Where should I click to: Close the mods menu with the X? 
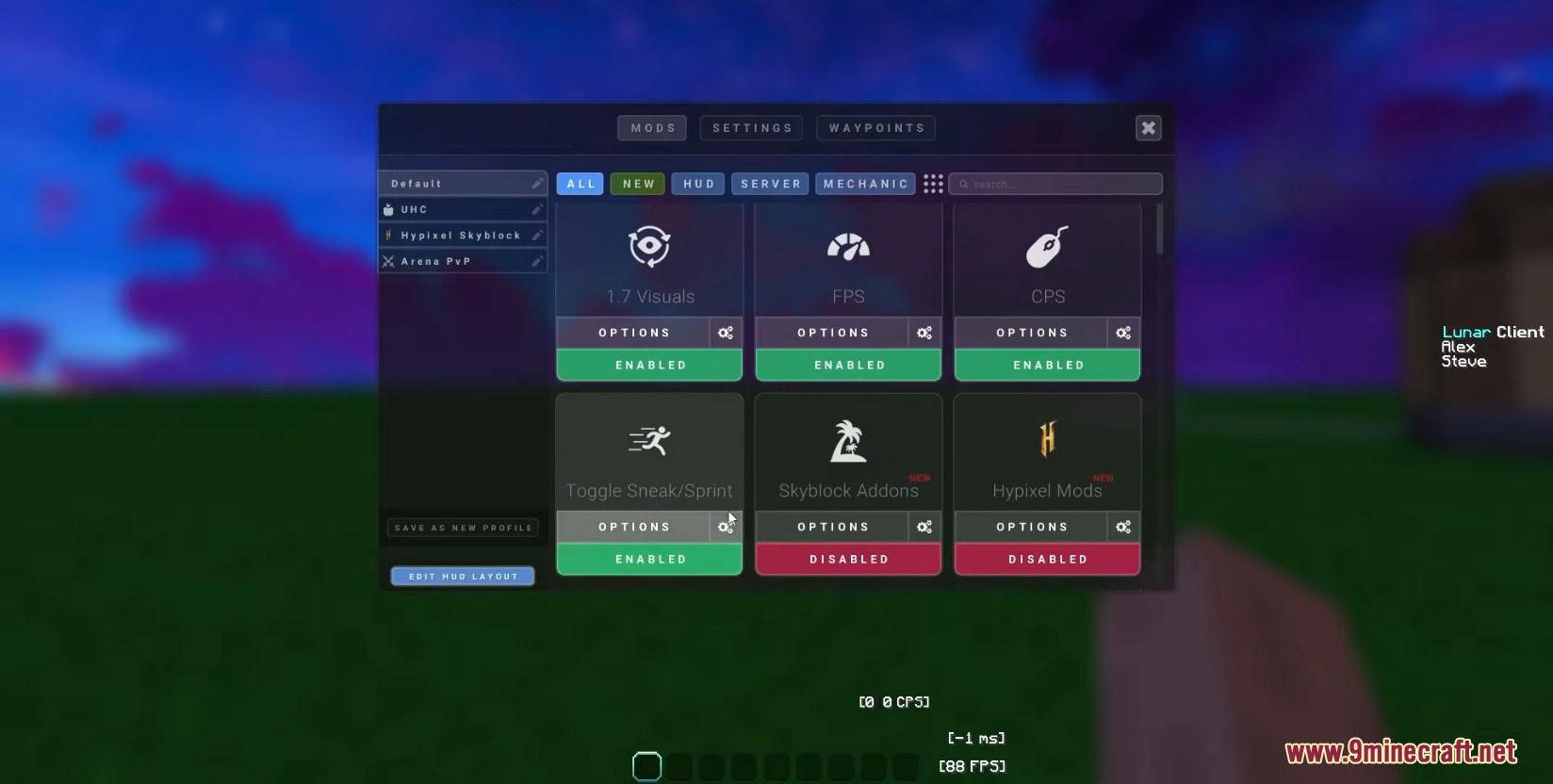click(1148, 128)
